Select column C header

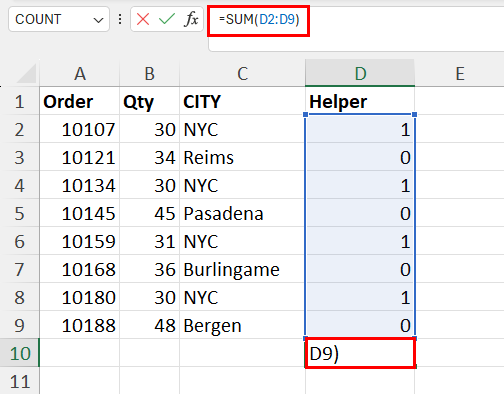click(242, 73)
